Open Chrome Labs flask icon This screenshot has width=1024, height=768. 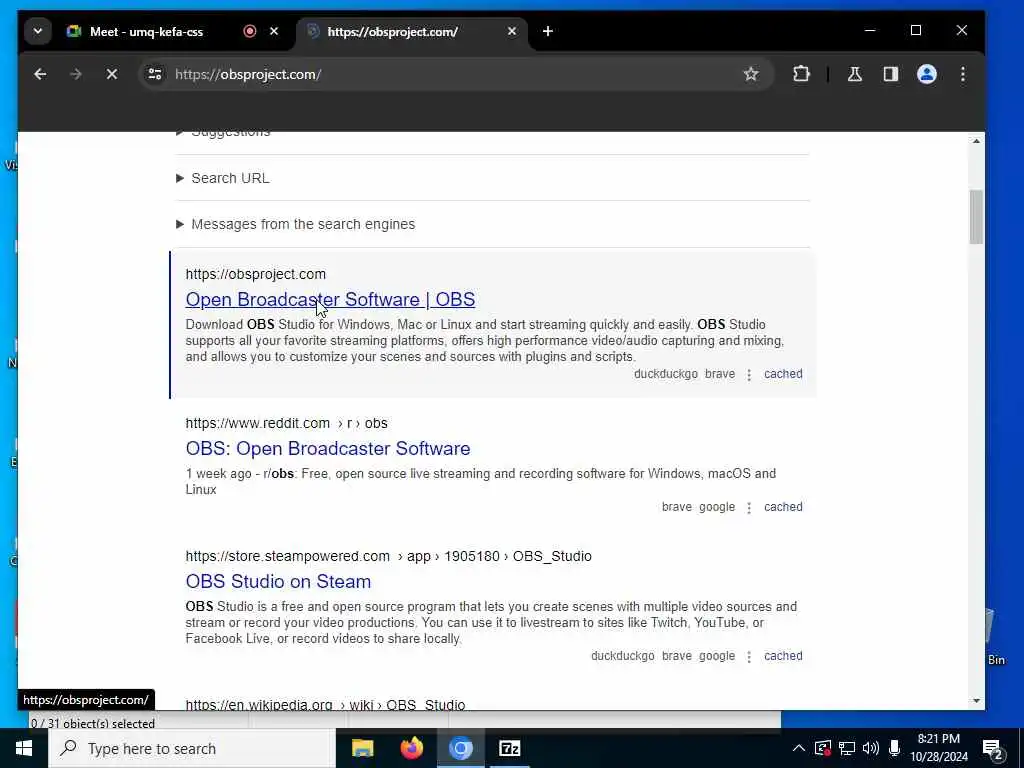[854, 74]
